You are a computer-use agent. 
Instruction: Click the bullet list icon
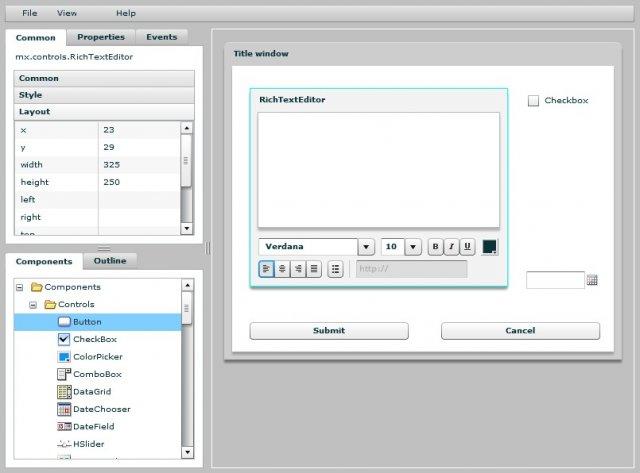click(336, 269)
